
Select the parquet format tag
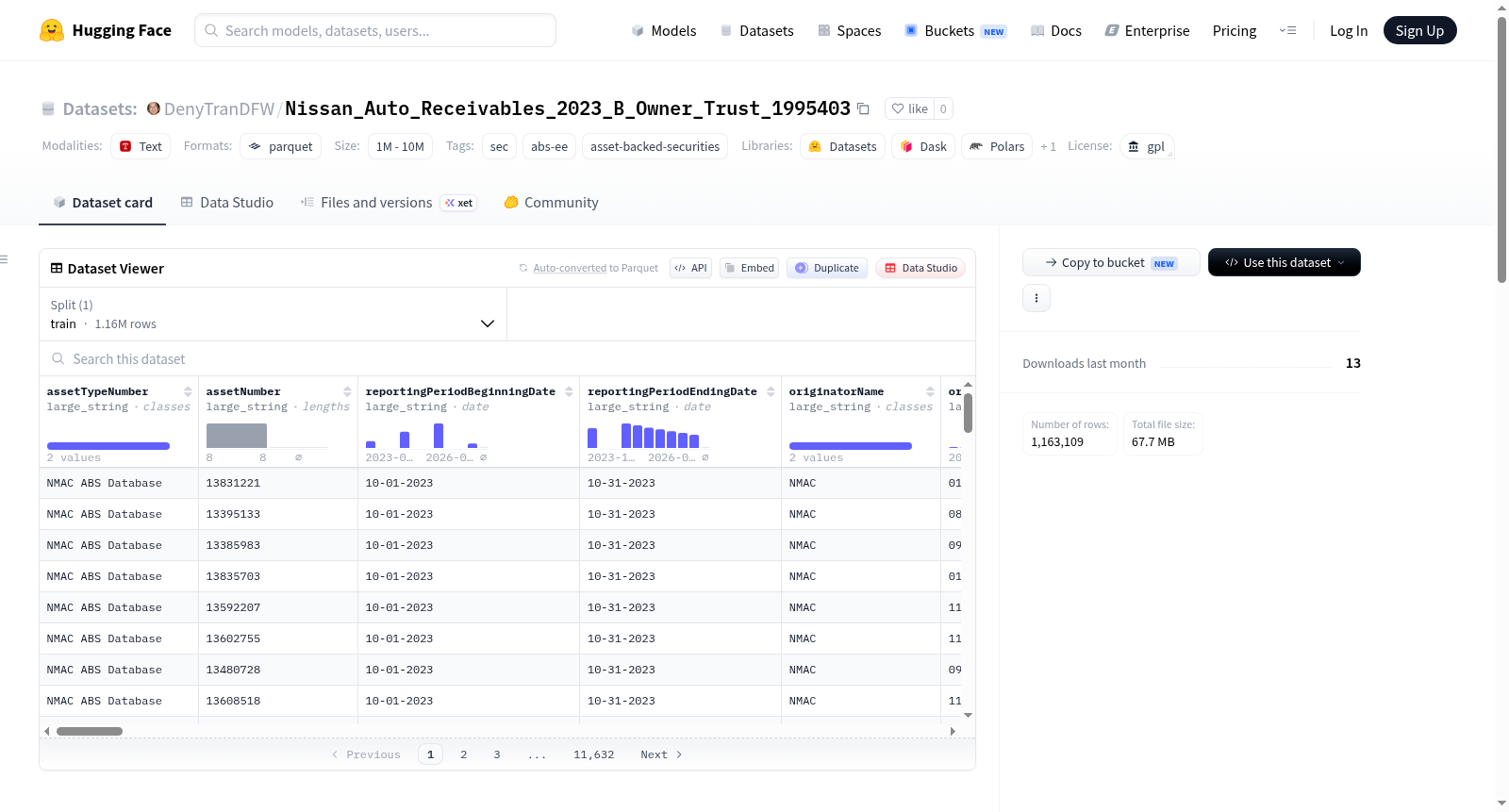coord(280,146)
